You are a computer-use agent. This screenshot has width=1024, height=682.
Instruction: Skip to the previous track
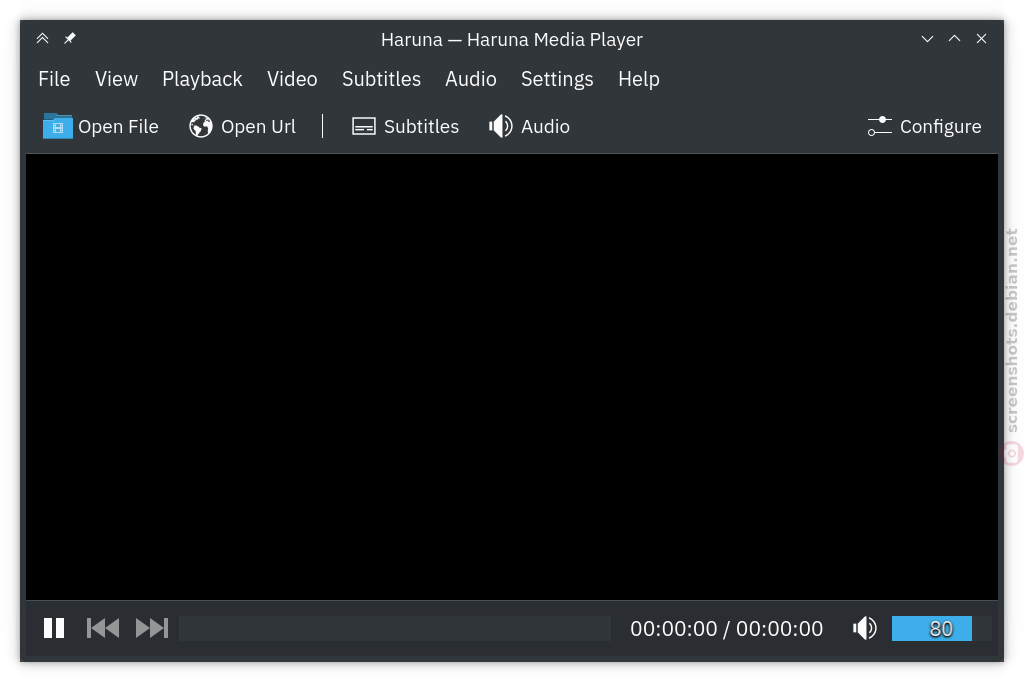tap(103, 628)
